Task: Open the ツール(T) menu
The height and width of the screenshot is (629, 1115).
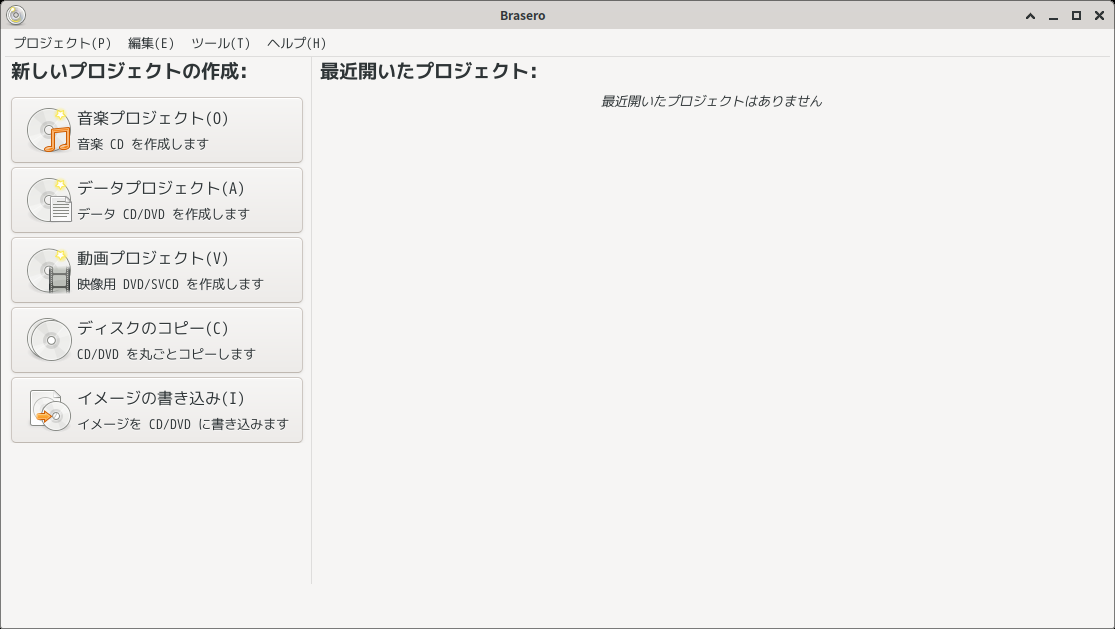Action: click(220, 43)
